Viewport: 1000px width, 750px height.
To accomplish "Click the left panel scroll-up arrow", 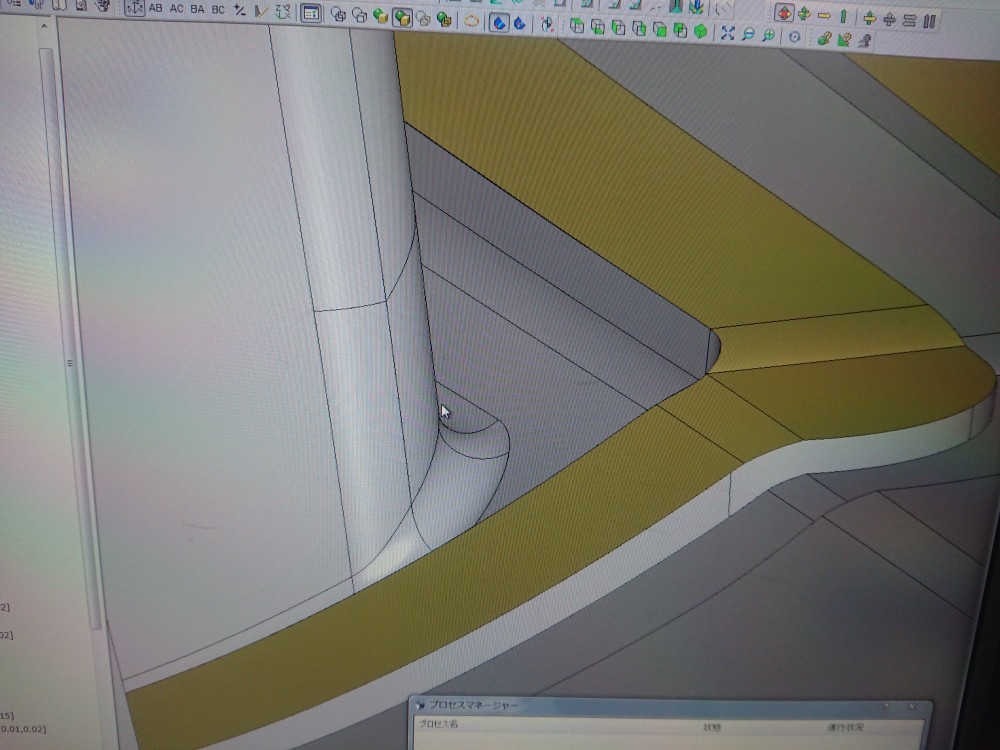I will (x=44, y=26).
